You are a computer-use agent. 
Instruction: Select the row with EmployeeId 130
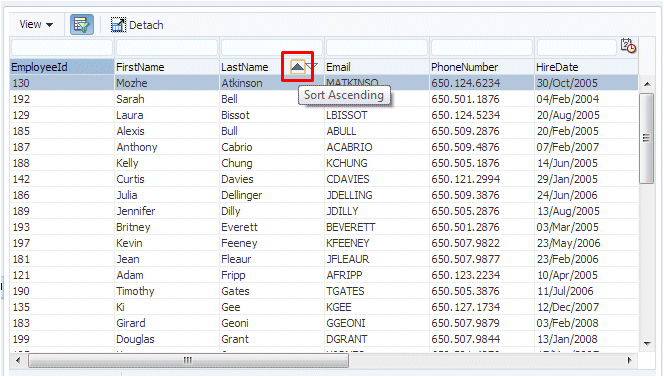(x=324, y=83)
